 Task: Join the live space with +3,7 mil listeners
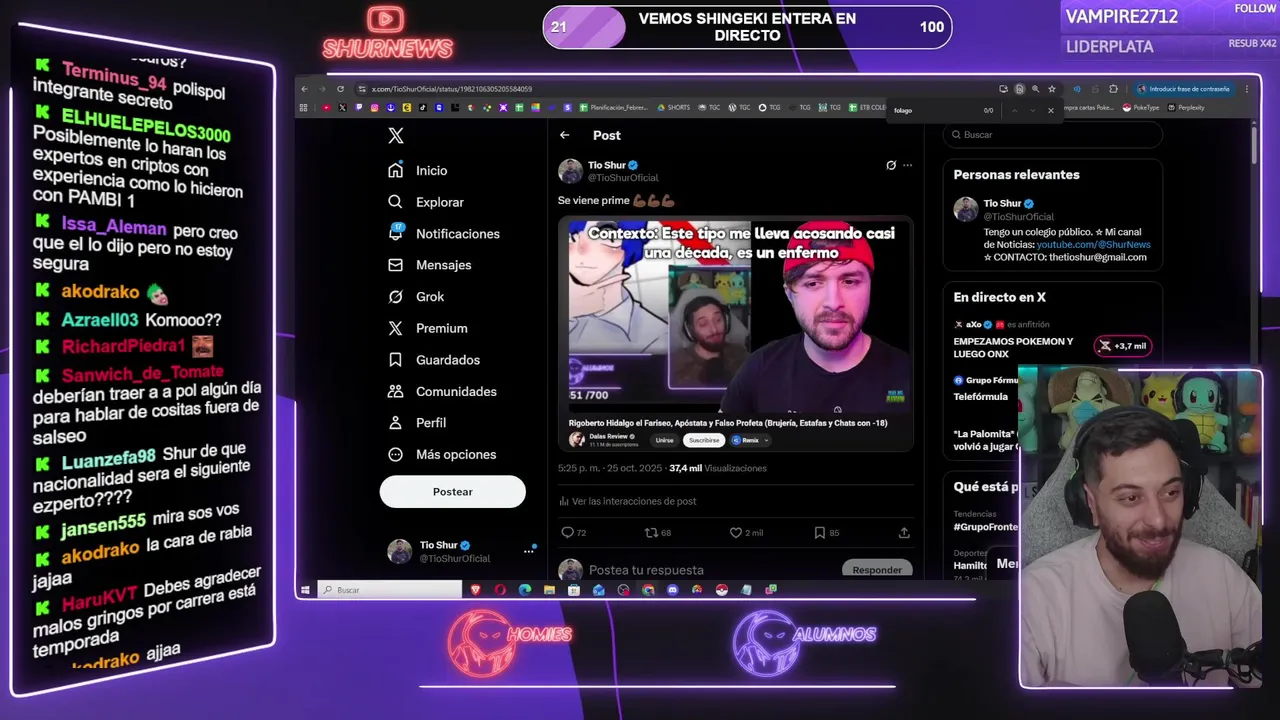(1123, 346)
